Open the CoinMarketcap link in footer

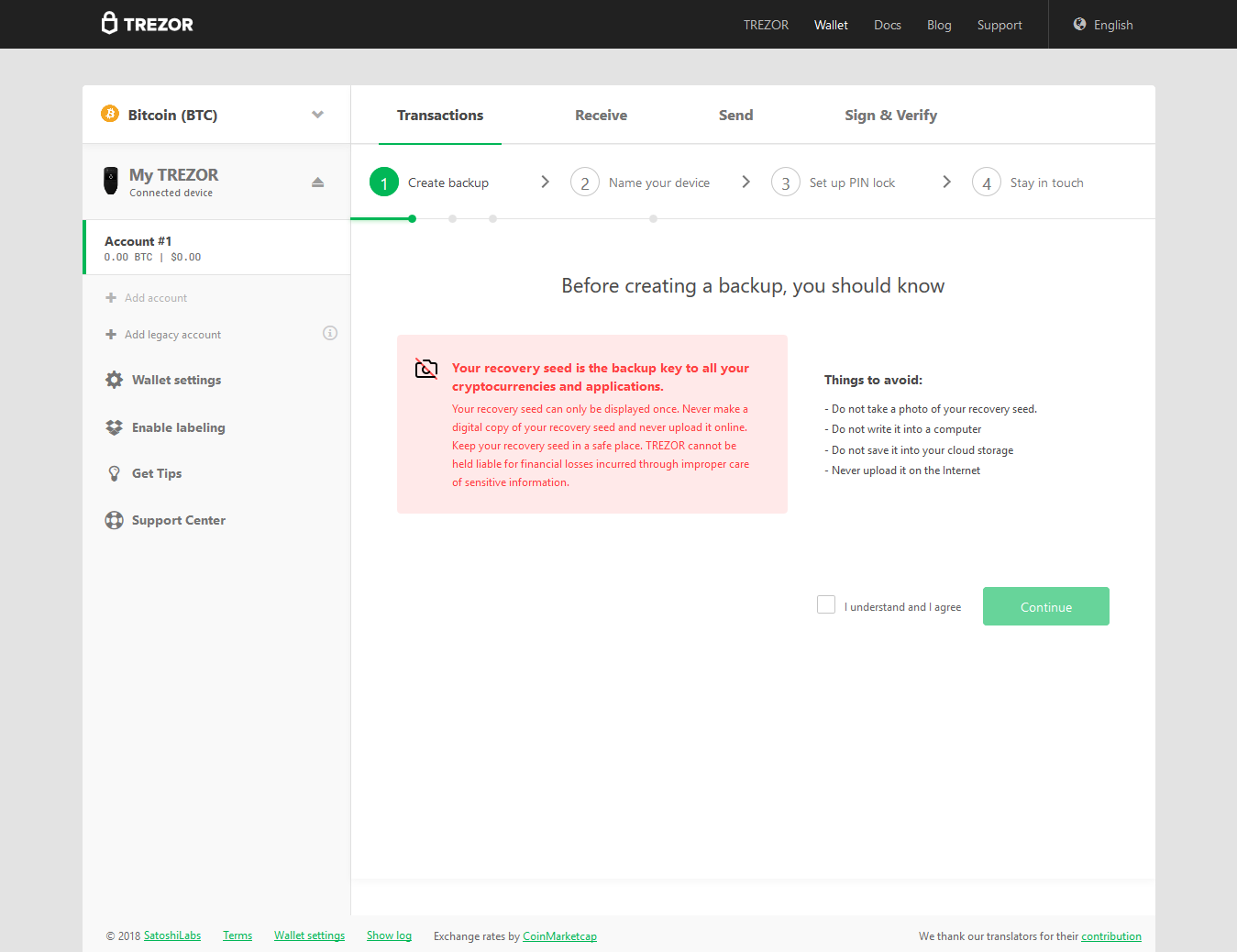(x=559, y=936)
